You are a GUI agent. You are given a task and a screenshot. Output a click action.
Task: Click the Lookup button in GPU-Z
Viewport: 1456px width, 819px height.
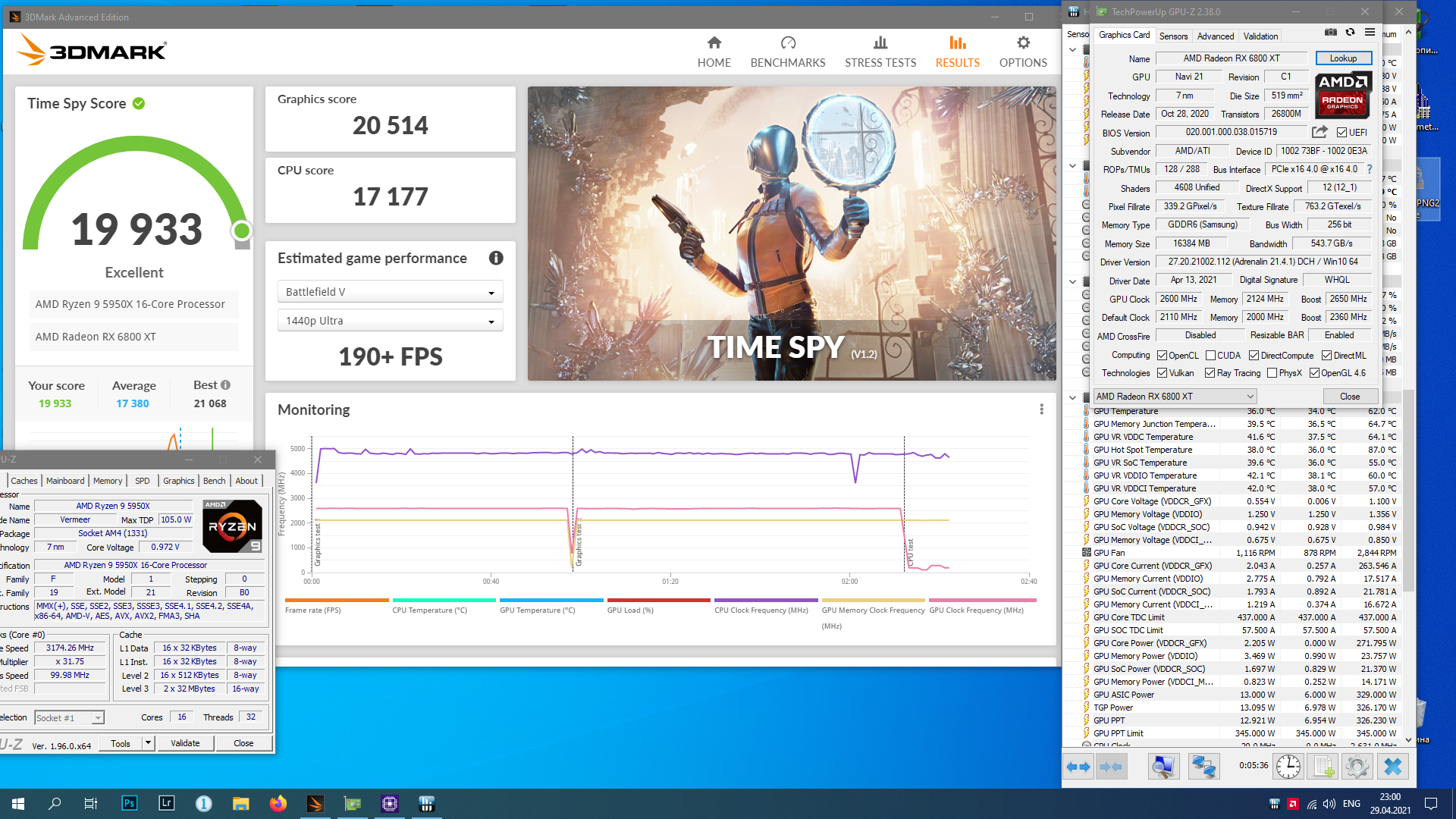pyautogui.click(x=1342, y=58)
